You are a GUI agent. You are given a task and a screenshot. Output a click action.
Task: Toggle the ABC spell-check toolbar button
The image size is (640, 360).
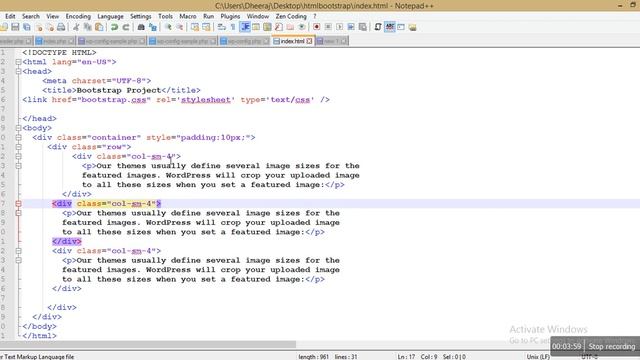click(390, 27)
